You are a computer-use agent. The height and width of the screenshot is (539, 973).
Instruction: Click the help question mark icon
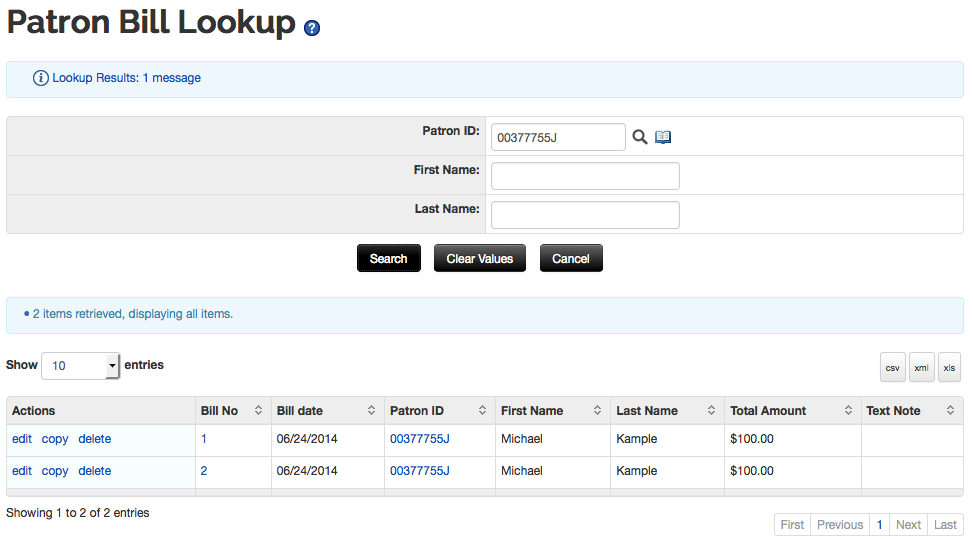pos(312,29)
